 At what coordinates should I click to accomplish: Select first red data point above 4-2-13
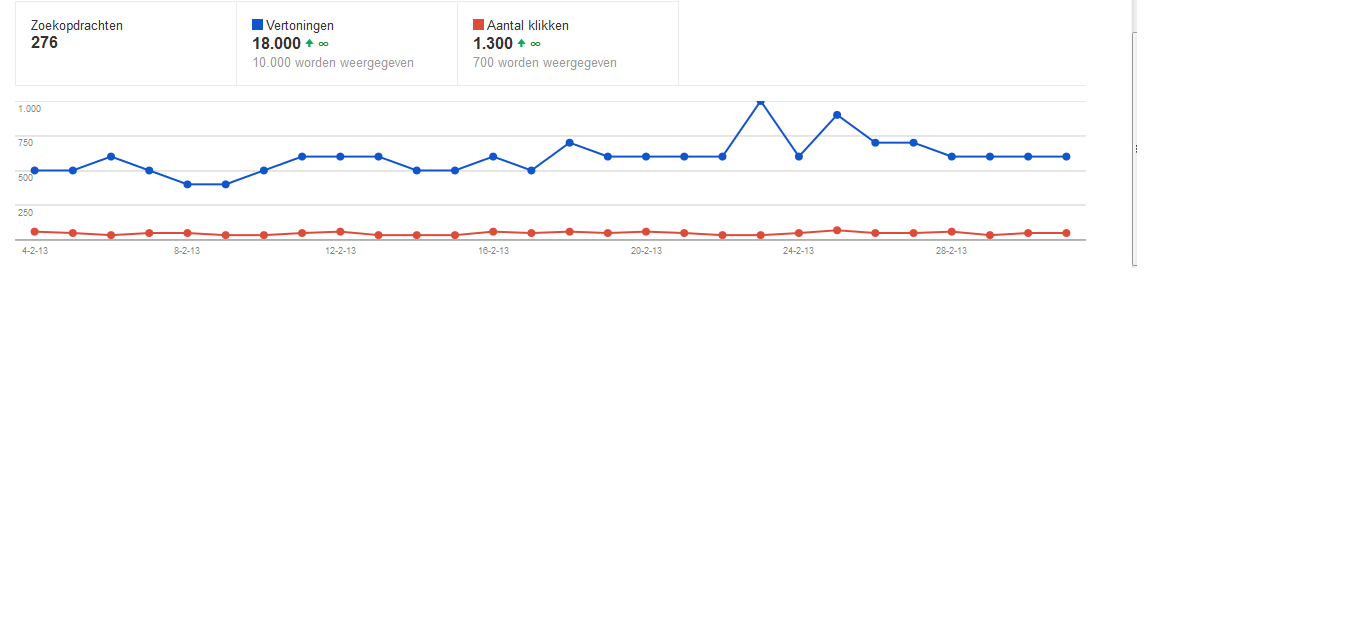(34, 232)
